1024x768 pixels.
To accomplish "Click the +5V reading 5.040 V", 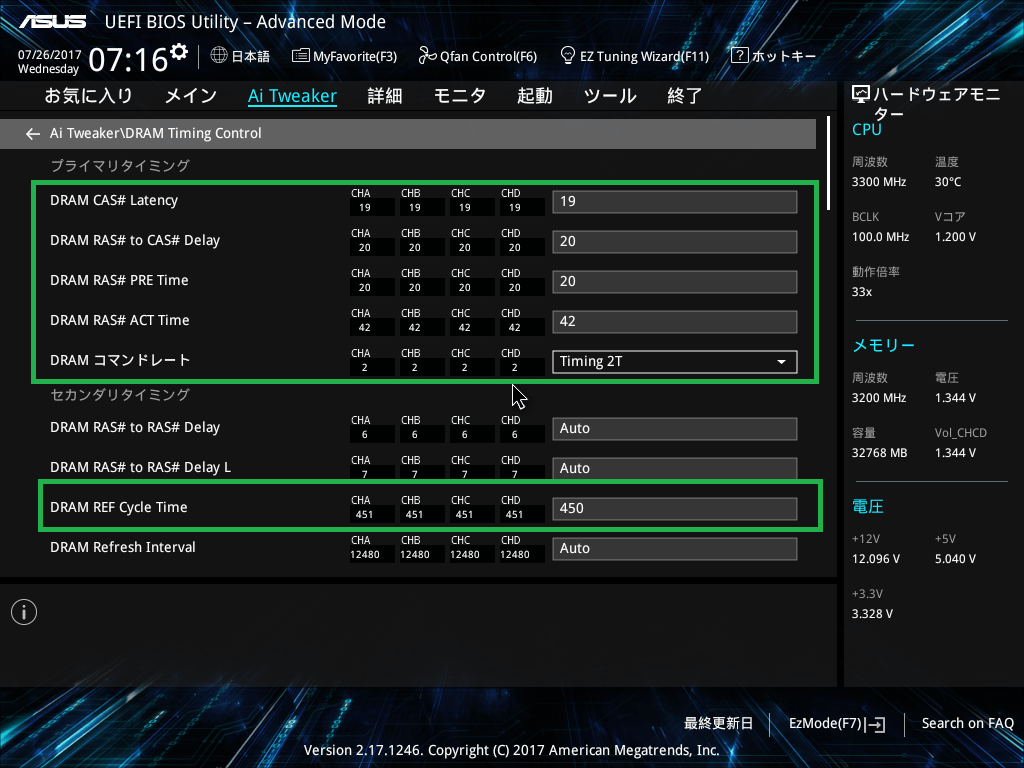I will [955, 559].
